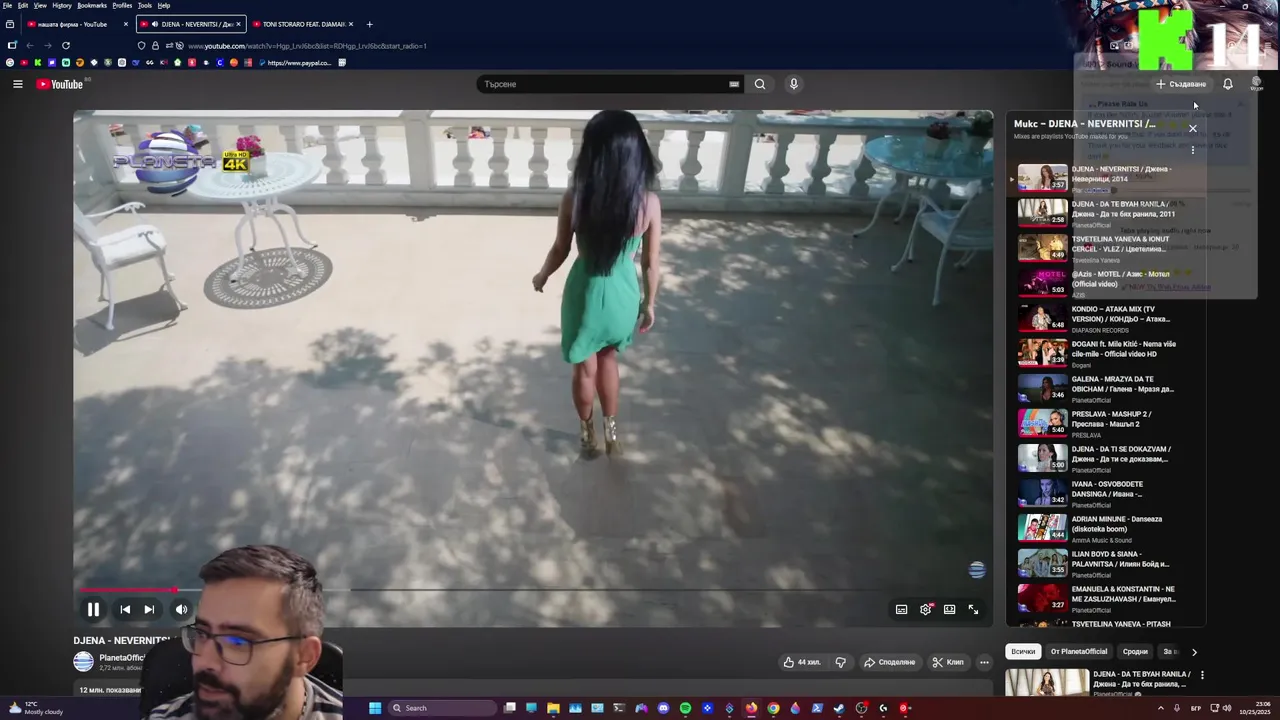
Task: Pause the video with the pause button
Action: 93,609
